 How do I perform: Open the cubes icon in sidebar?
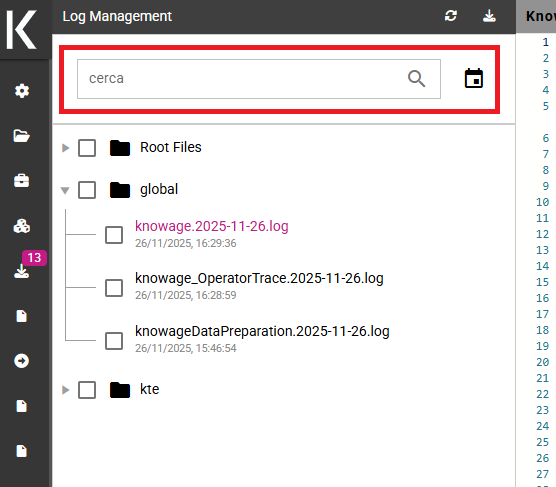(22, 226)
